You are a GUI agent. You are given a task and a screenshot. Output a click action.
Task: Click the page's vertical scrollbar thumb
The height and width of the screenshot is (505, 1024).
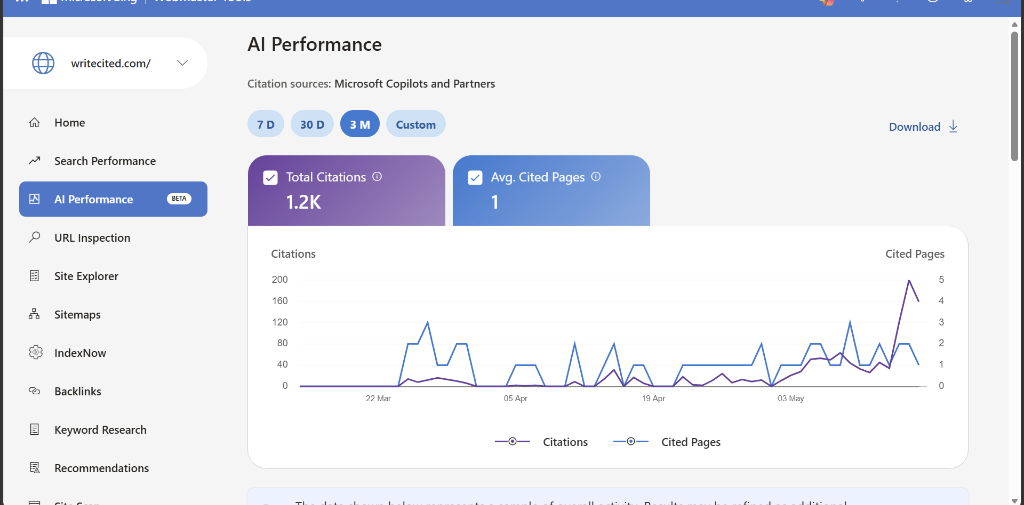coord(1014,95)
